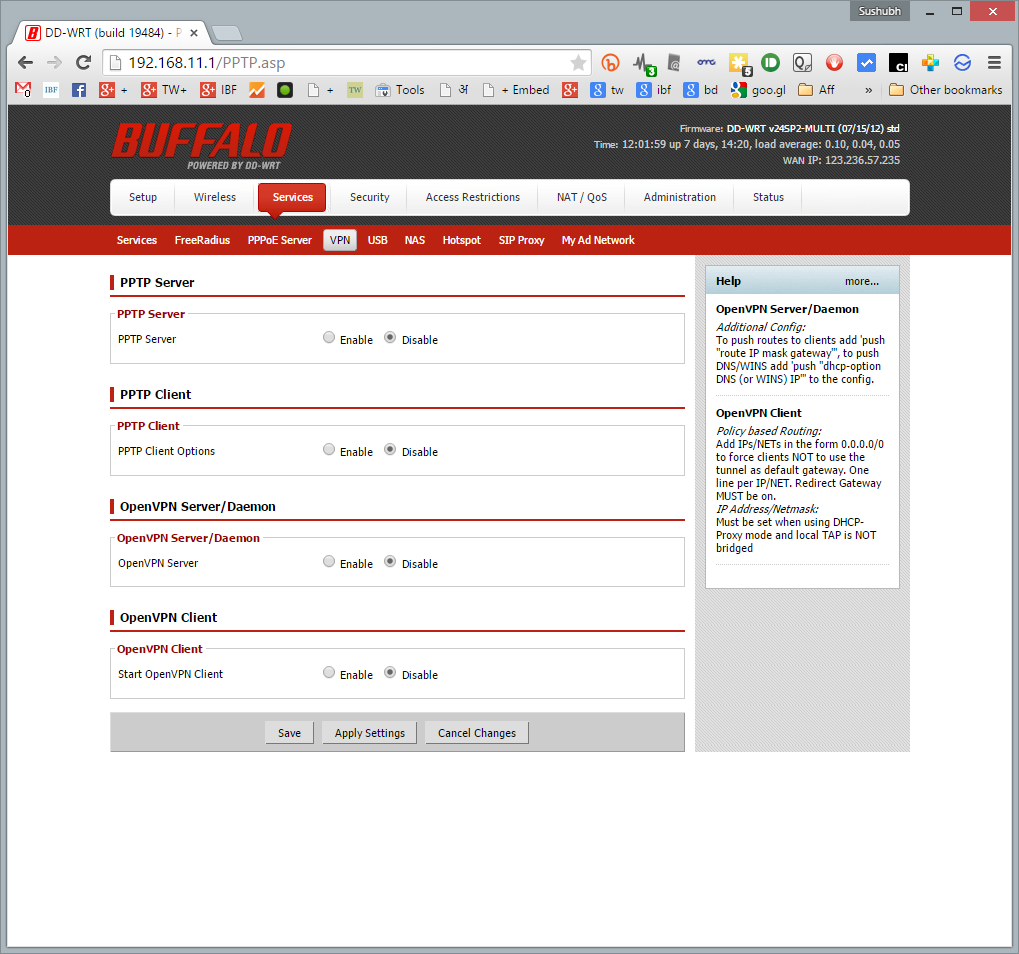1019x954 pixels.
Task: Select Disable for OpenVPN Server
Action: [x=390, y=562]
